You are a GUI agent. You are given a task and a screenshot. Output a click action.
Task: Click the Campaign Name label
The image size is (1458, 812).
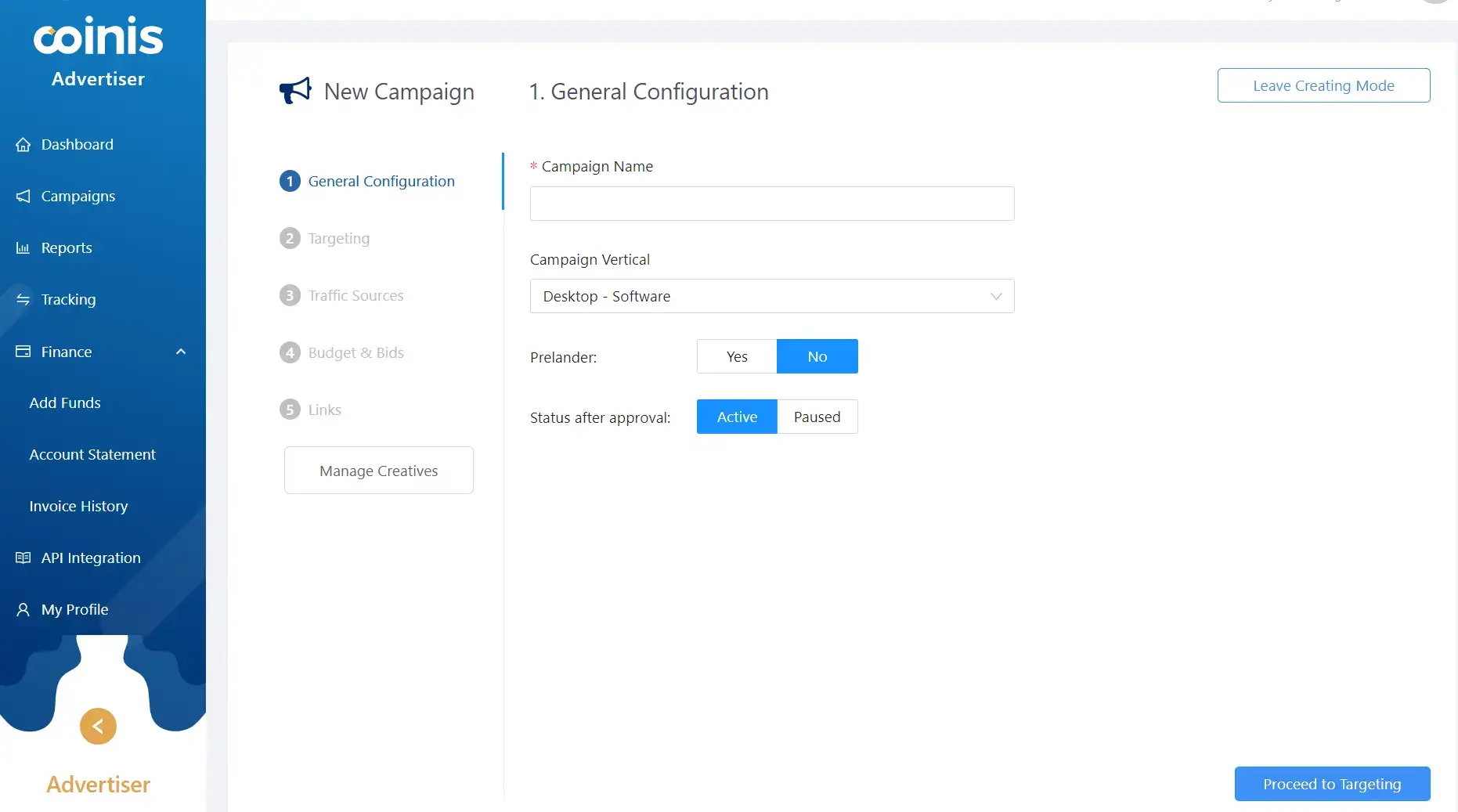pos(597,166)
